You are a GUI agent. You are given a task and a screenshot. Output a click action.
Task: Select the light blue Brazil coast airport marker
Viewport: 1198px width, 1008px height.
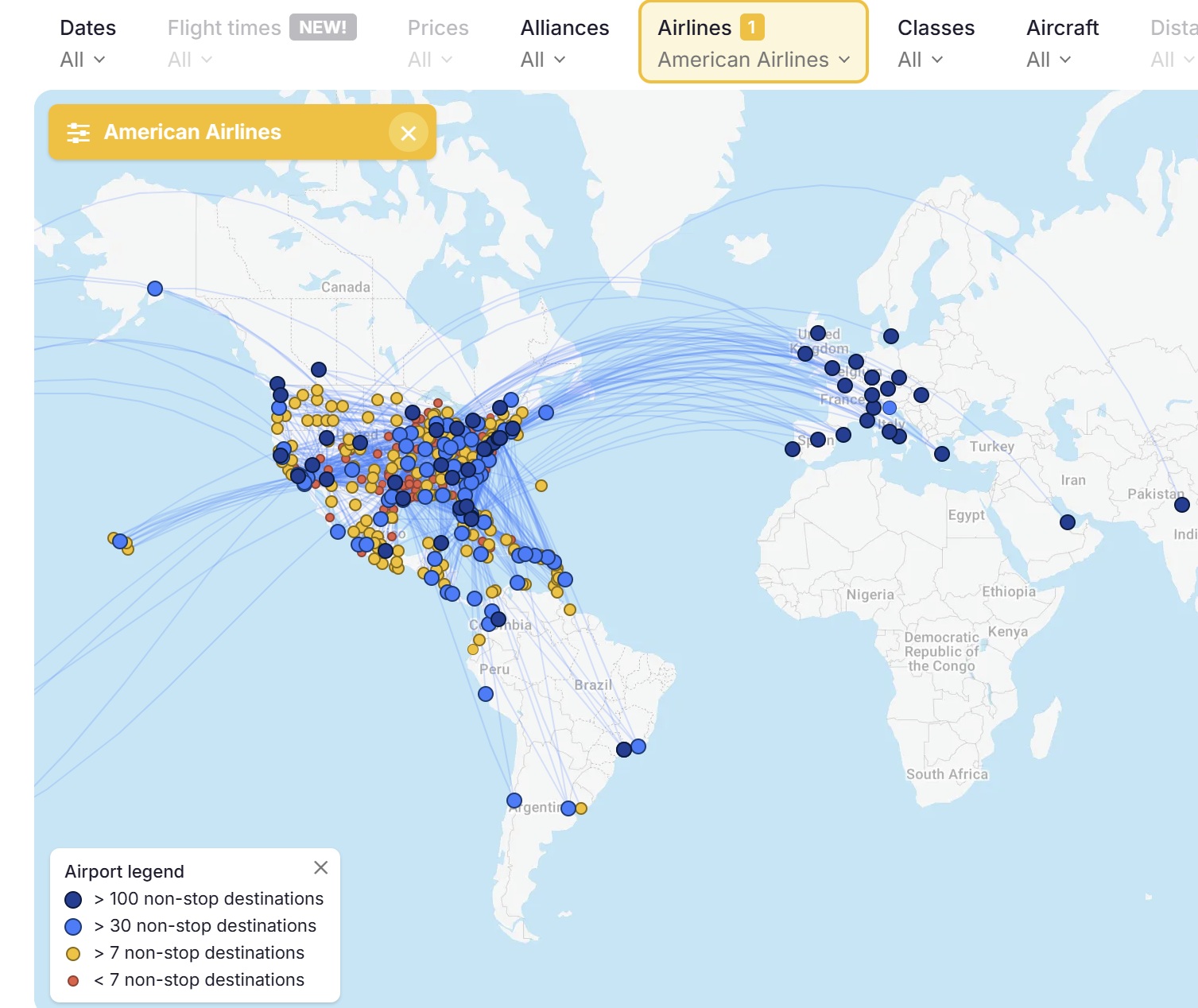(x=638, y=746)
